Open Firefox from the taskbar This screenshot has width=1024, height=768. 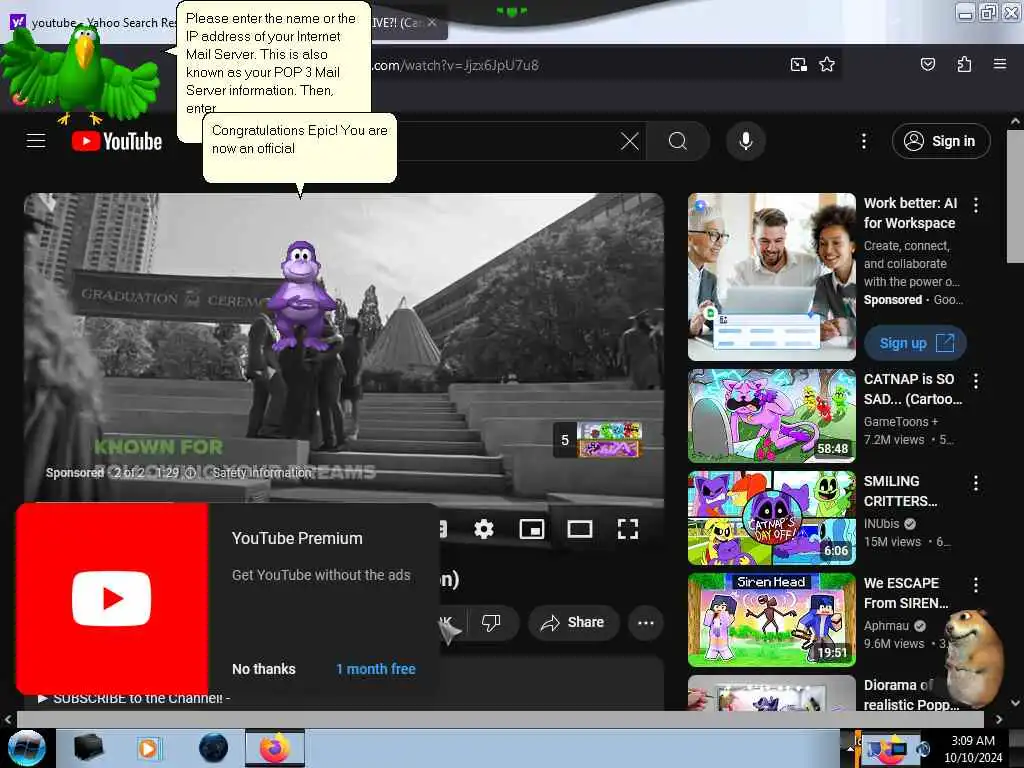(x=275, y=748)
